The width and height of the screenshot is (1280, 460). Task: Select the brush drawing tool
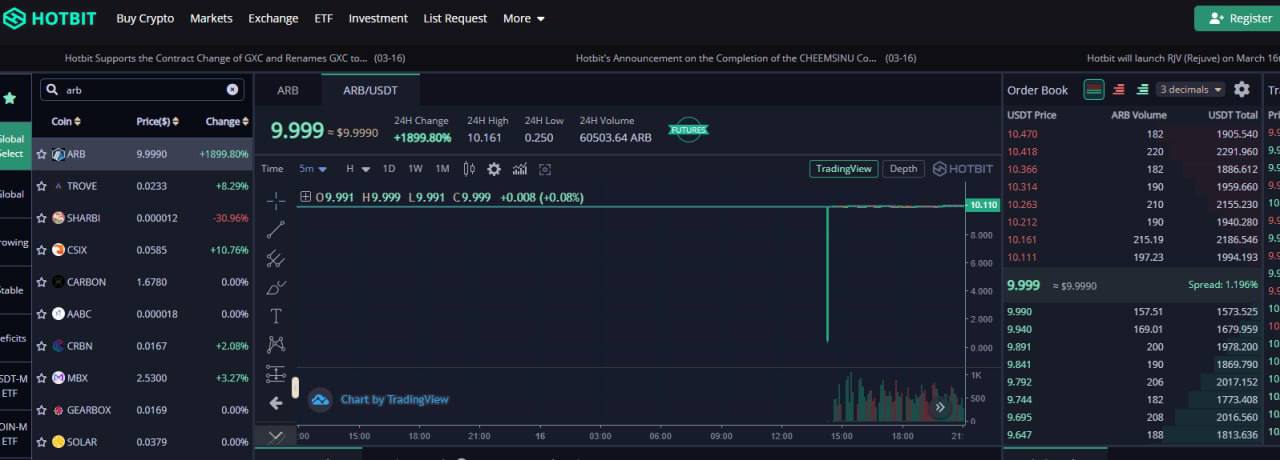pos(276,287)
